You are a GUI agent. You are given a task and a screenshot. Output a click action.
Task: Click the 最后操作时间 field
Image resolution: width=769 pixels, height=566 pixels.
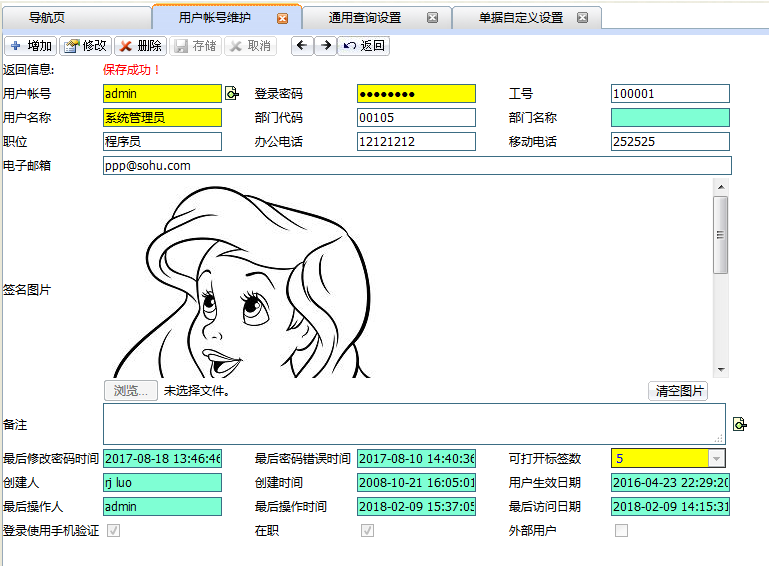(416, 507)
